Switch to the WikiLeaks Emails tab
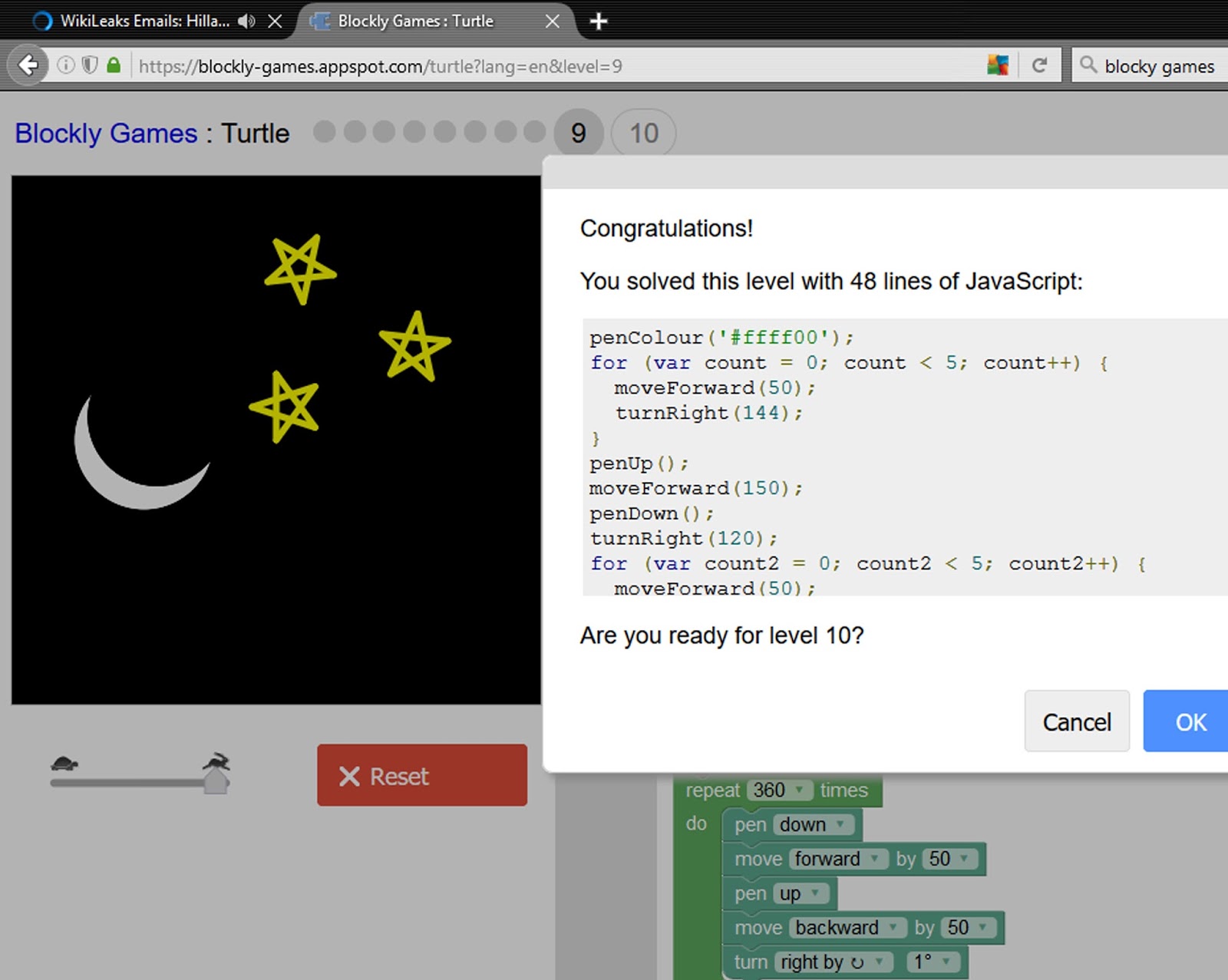 (144, 21)
